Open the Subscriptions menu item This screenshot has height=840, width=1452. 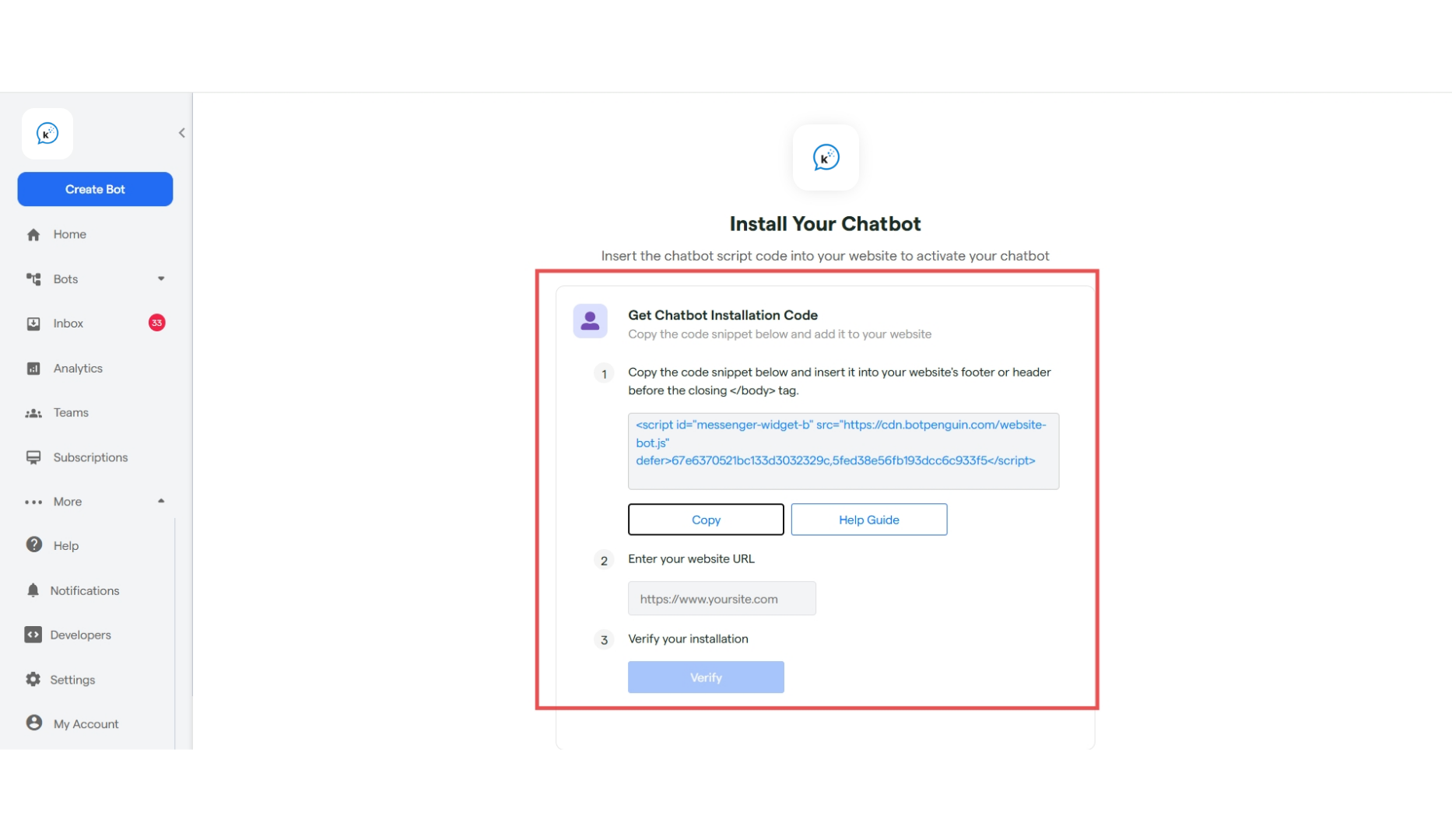pyautogui.click(x=90, y=457)
